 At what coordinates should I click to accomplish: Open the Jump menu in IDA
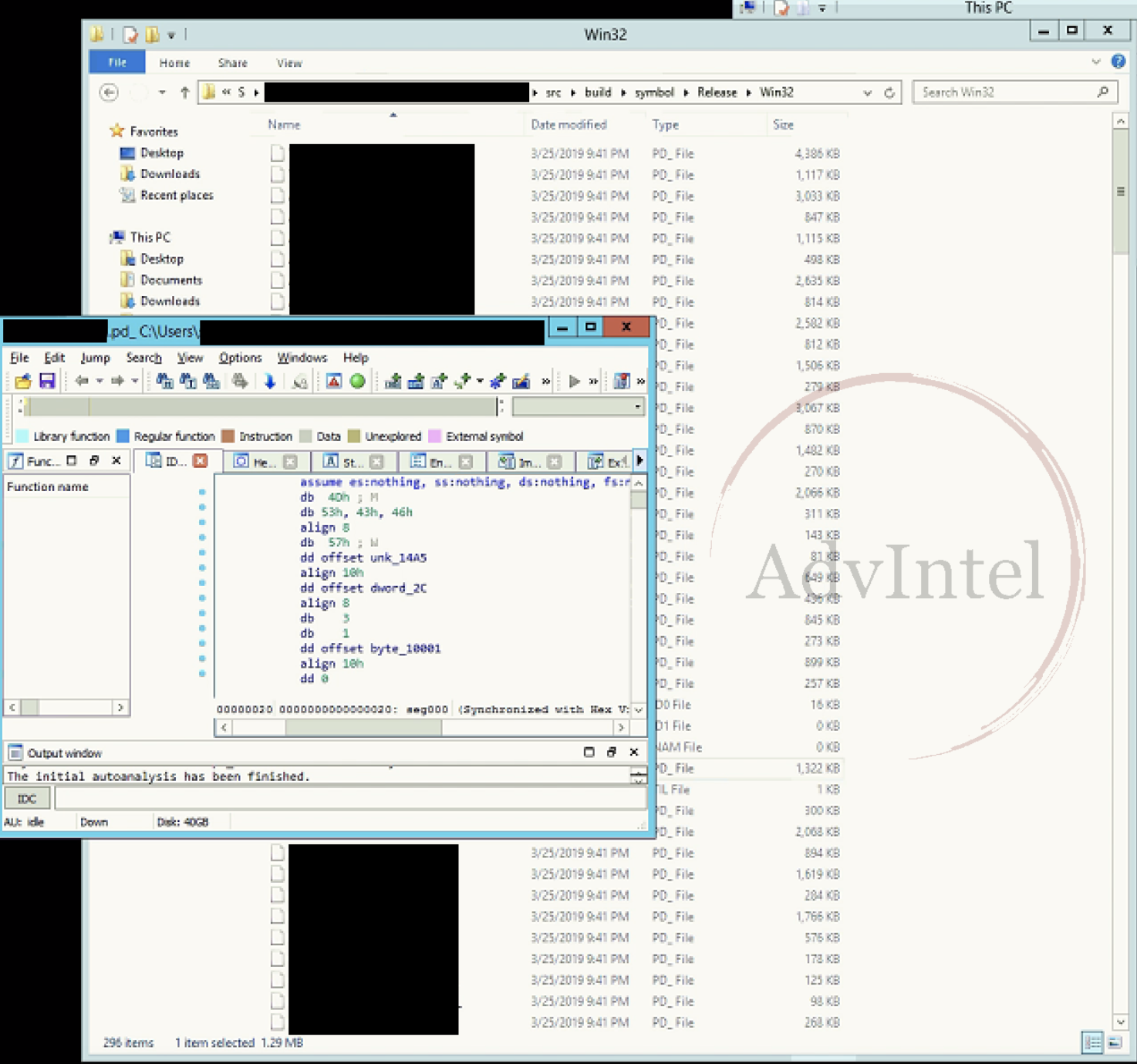coord(95,358)
